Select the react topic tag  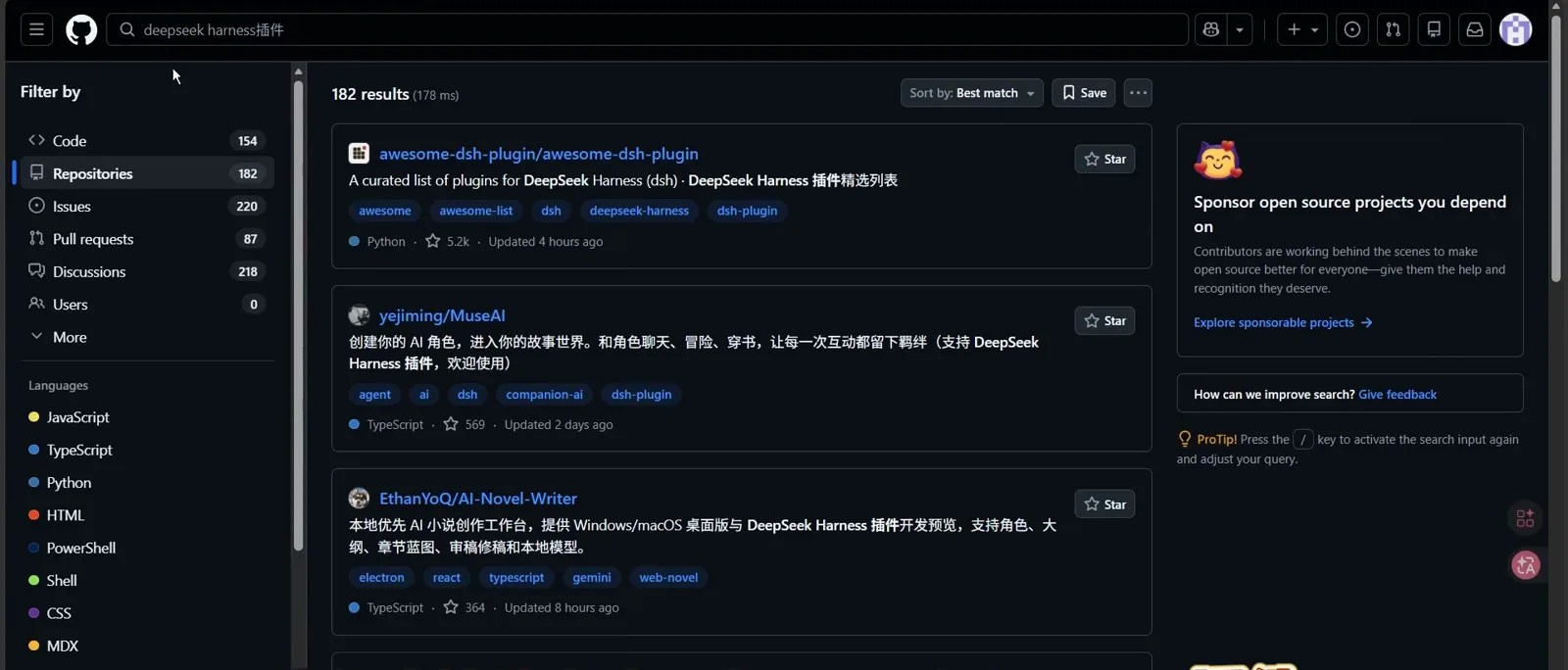(447, 578)
